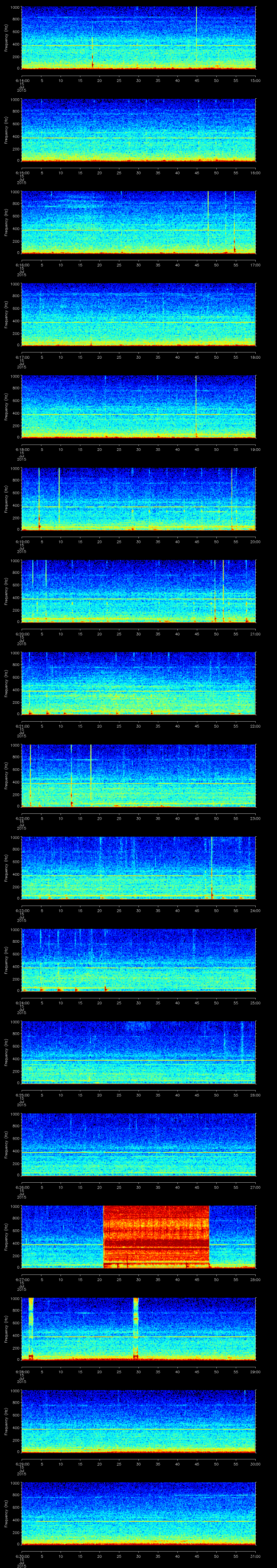Select the spike near 49 seconds after 6:23:00
Screen dimensions: 277x1568
pos(212,868)
